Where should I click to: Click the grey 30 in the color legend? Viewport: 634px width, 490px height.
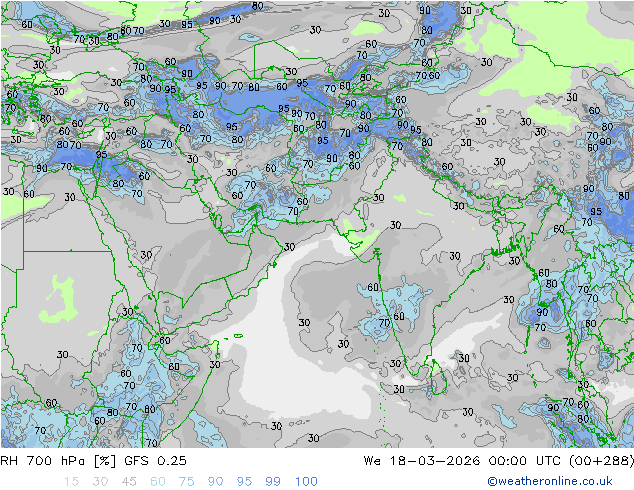100,482
